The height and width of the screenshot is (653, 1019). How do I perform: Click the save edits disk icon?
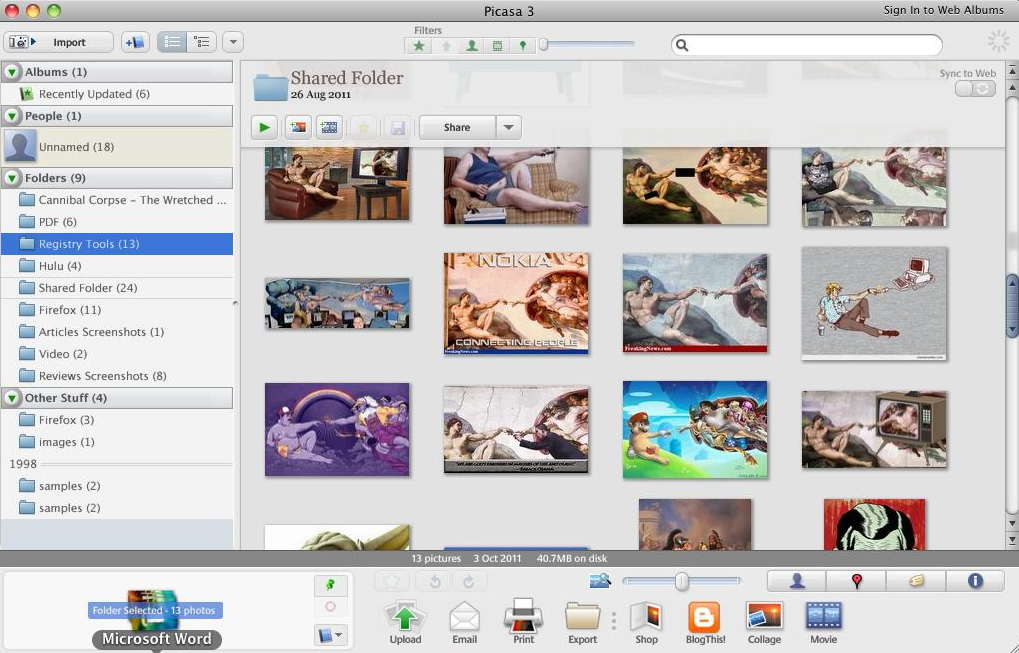tap(397, 127)
